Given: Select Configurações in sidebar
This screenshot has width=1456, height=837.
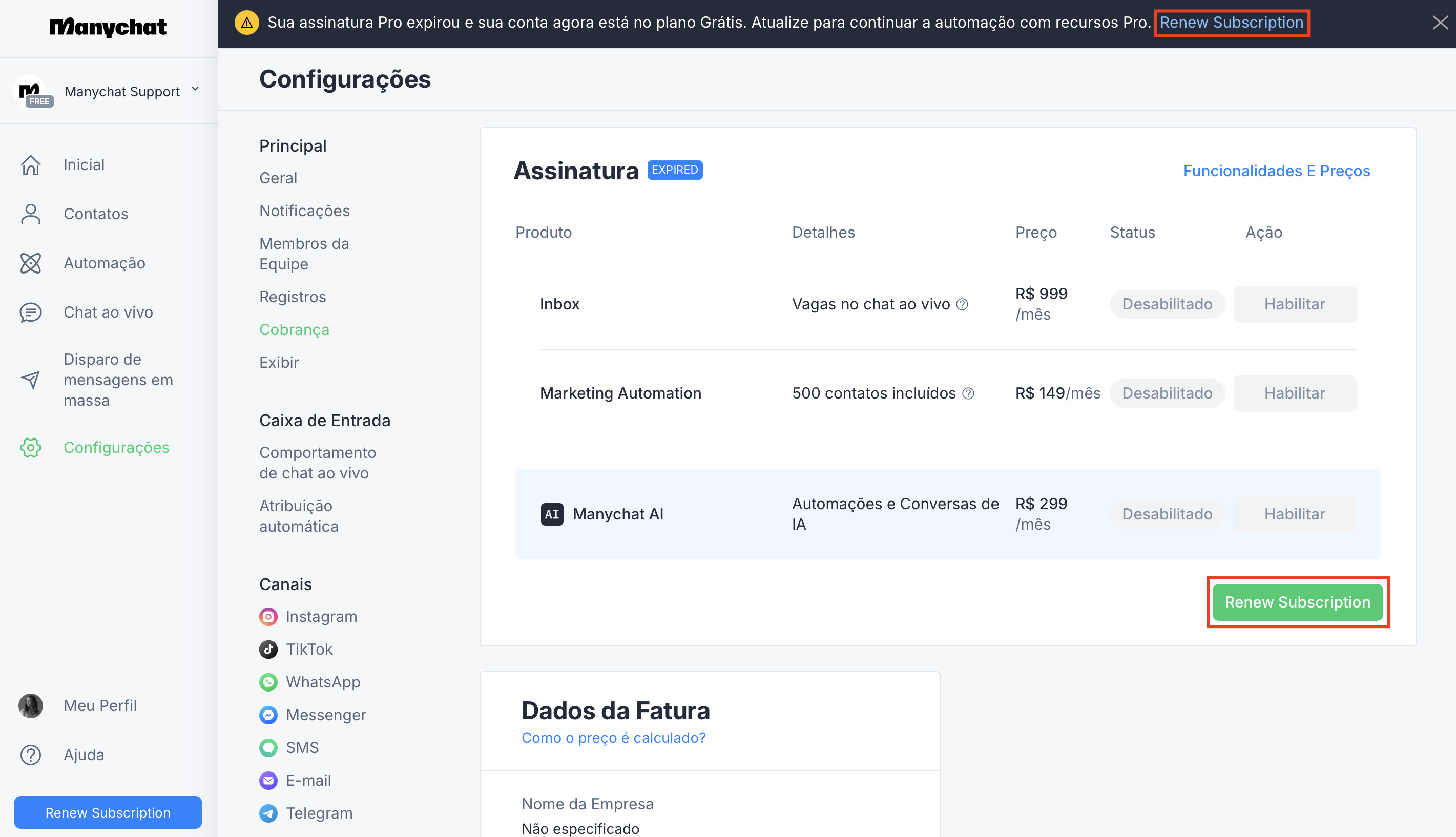Looking at the screenshot, I should (117, 447).
